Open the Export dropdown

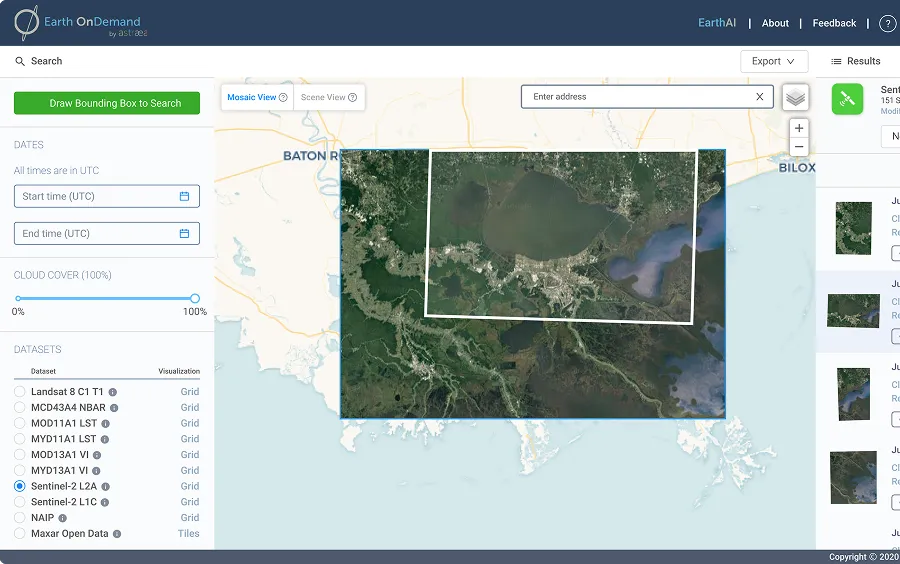pyautogui.click(x=774, y=61)
